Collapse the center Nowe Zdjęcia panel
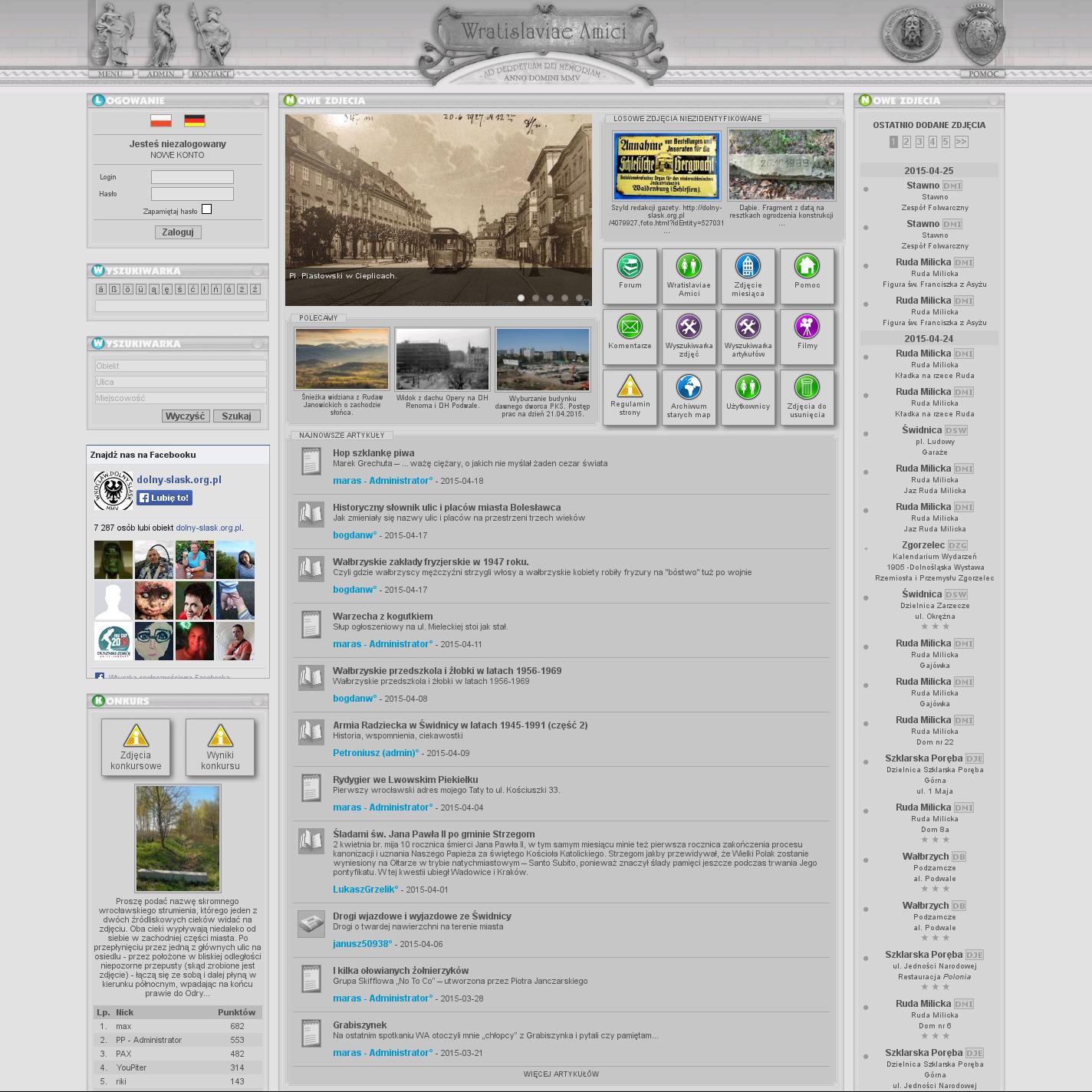 pos(833,100)
